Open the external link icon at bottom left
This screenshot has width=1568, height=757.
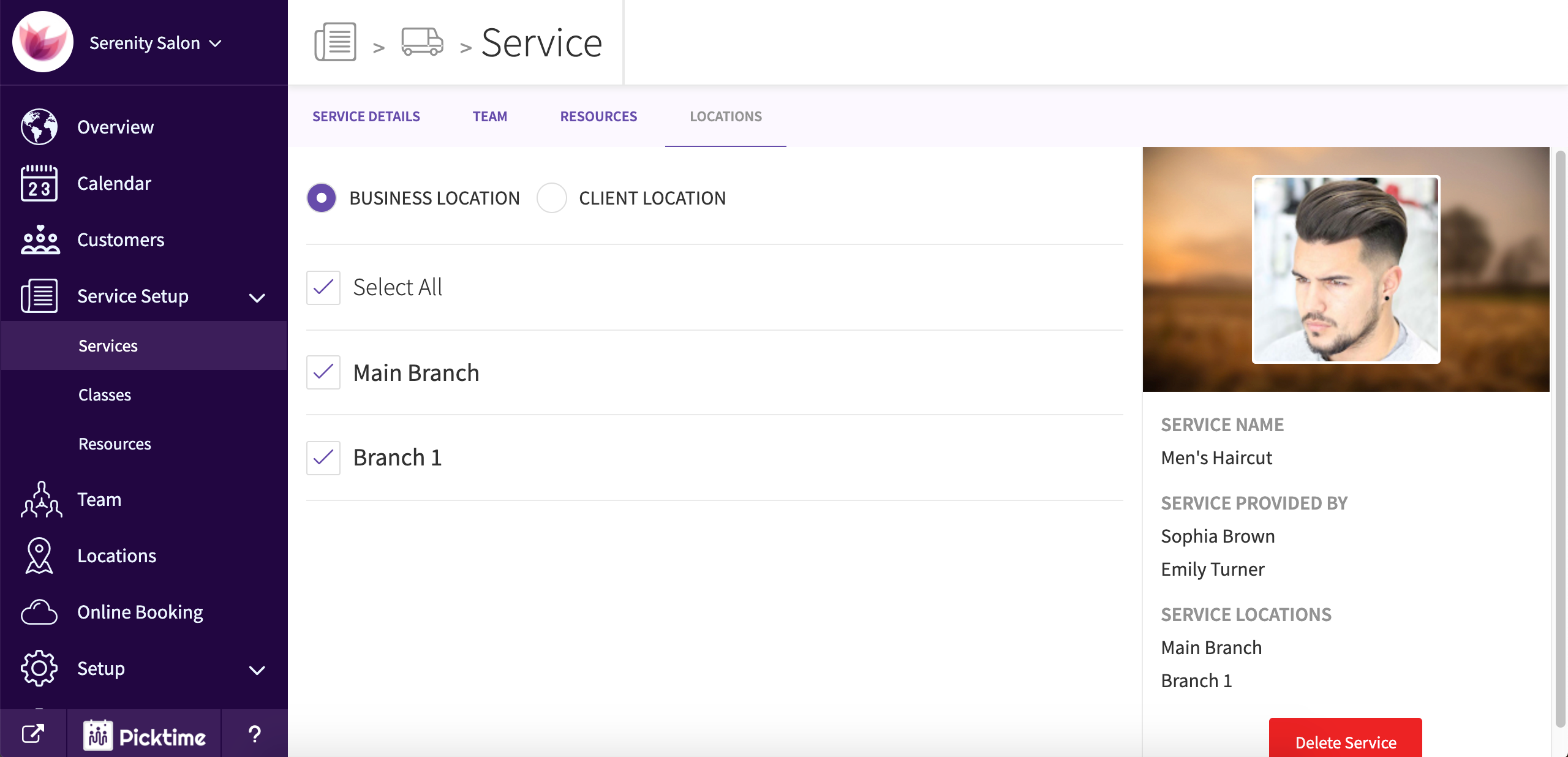click(33, 733)
